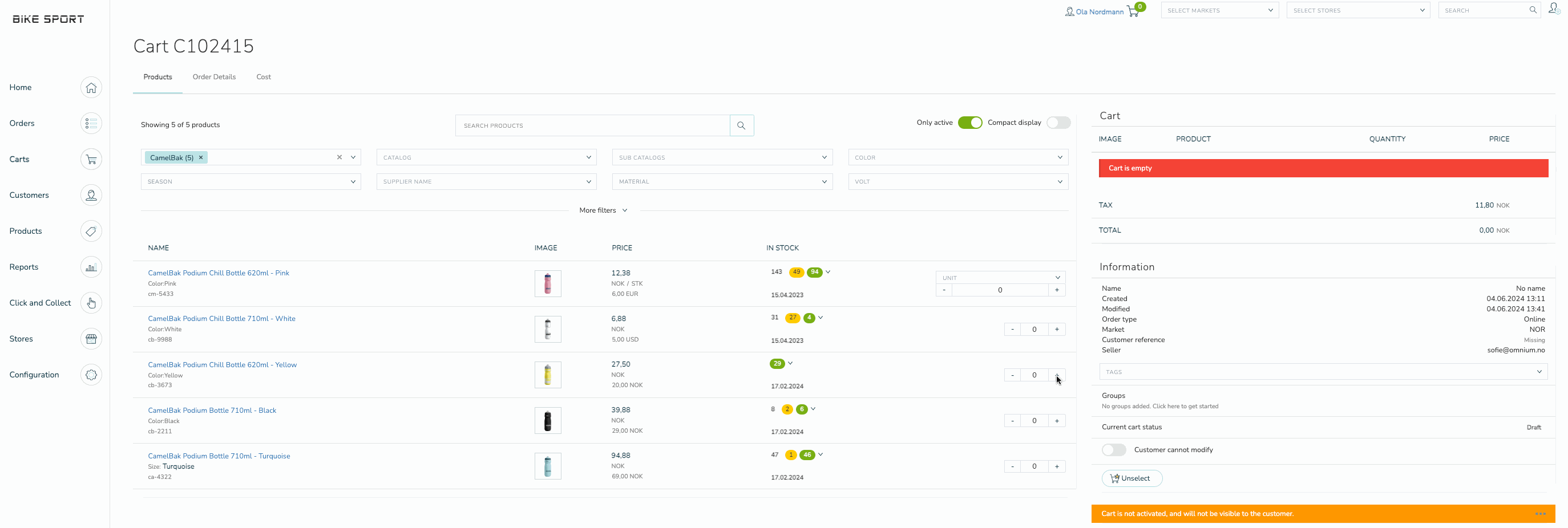The image size is (1568, 528).
Task: Toggle Customer cannot modify switch
Action: point(1114,450)
